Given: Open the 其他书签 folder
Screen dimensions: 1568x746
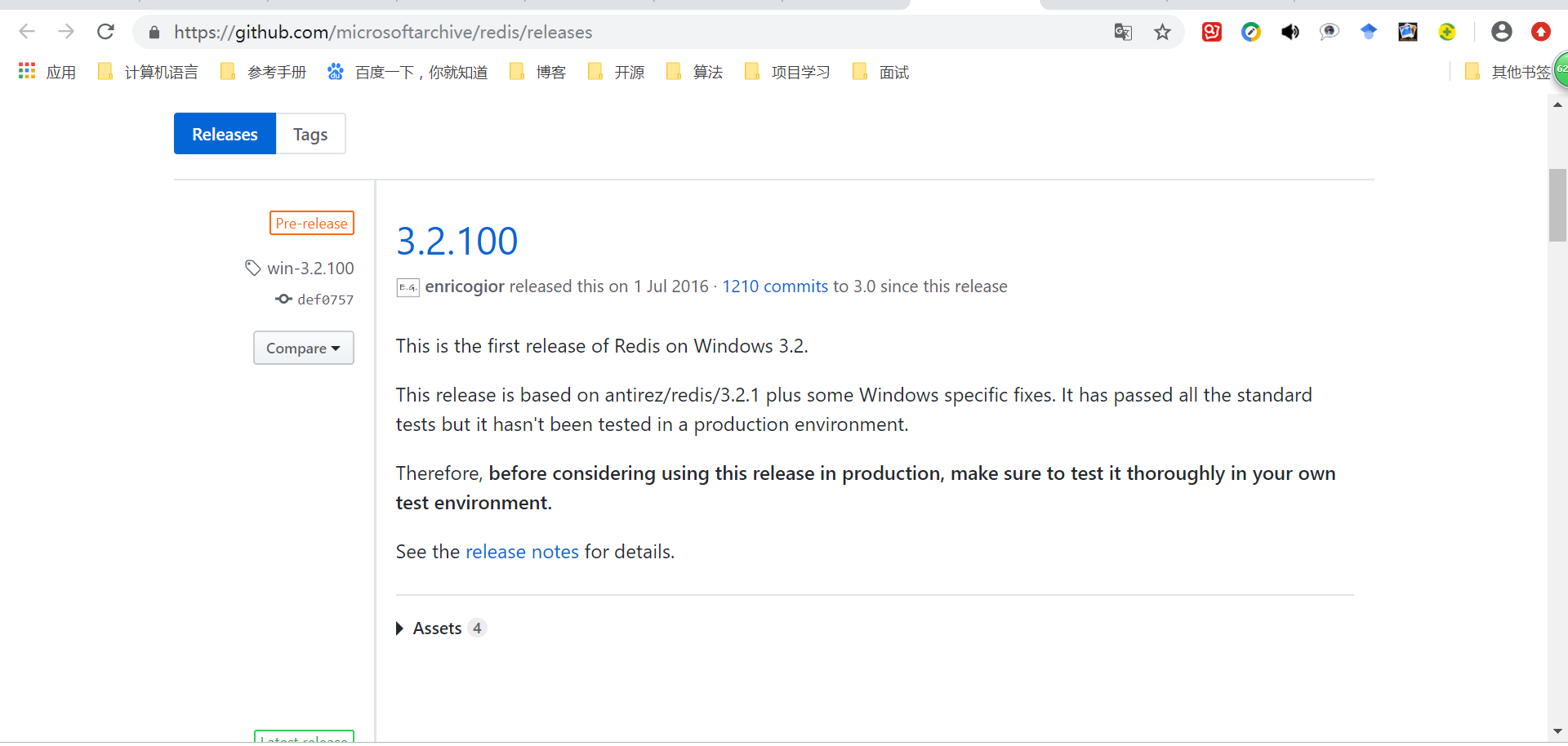Looking at the screenshot, I should click(x=1508, y=72).
